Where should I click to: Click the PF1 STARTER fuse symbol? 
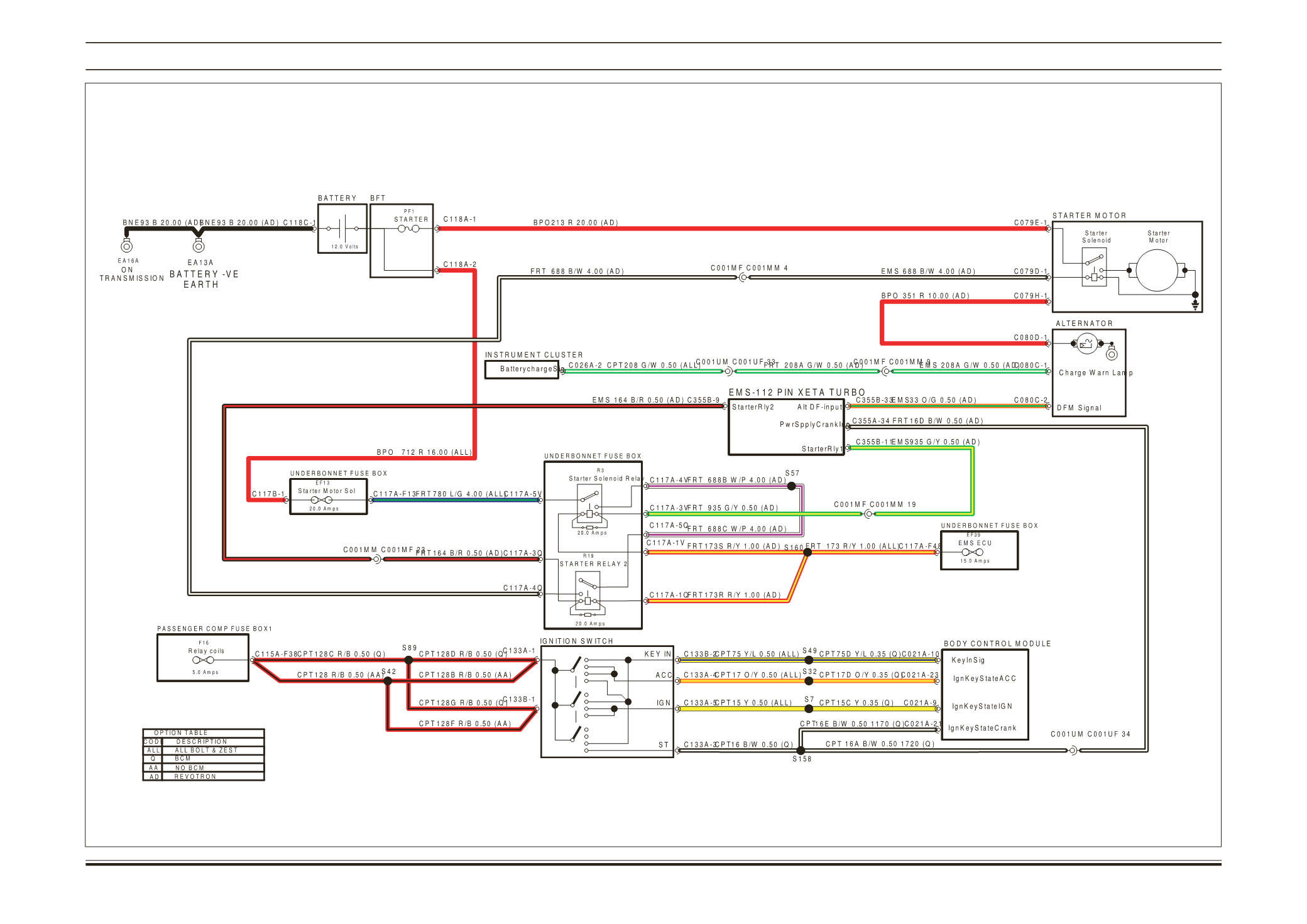[x=408, y=229]
